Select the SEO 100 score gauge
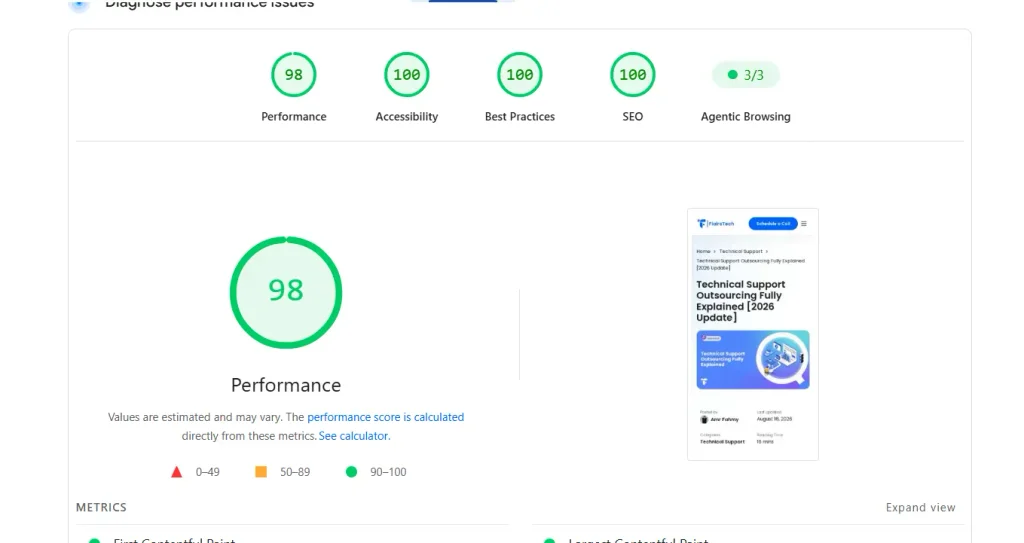Image resolution: width=1024 pixels, height=543 pixels. (x=632, y=74)
